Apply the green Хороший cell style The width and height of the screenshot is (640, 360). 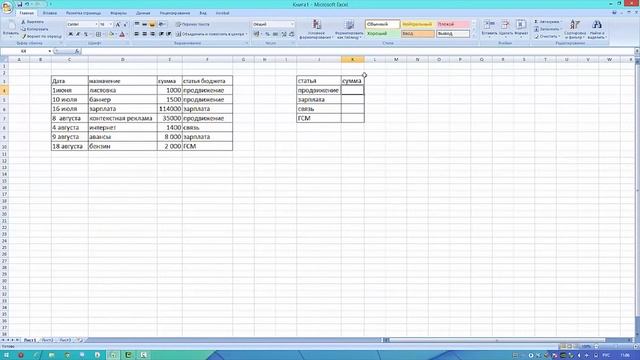[382, 34]
